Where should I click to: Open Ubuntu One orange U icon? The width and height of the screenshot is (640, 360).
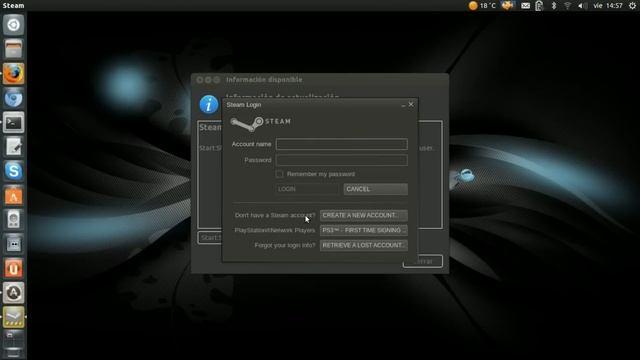pos(13,269)
